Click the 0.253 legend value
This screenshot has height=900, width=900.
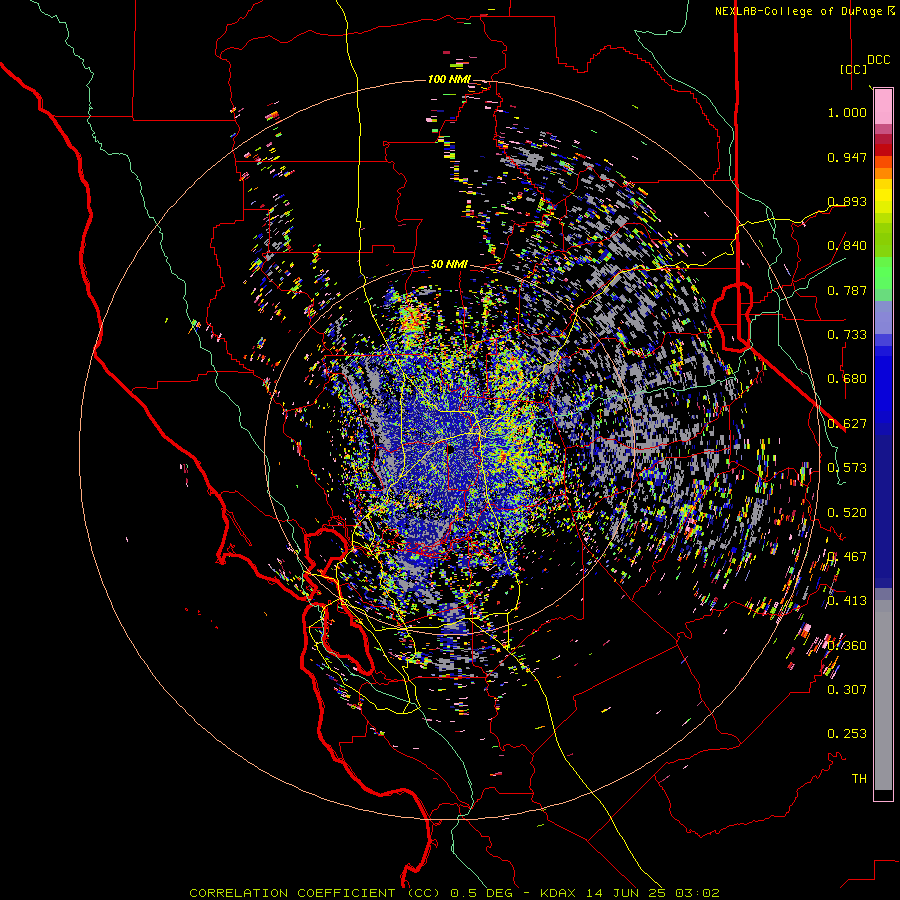pyautogui.click(x=847, y=734)
